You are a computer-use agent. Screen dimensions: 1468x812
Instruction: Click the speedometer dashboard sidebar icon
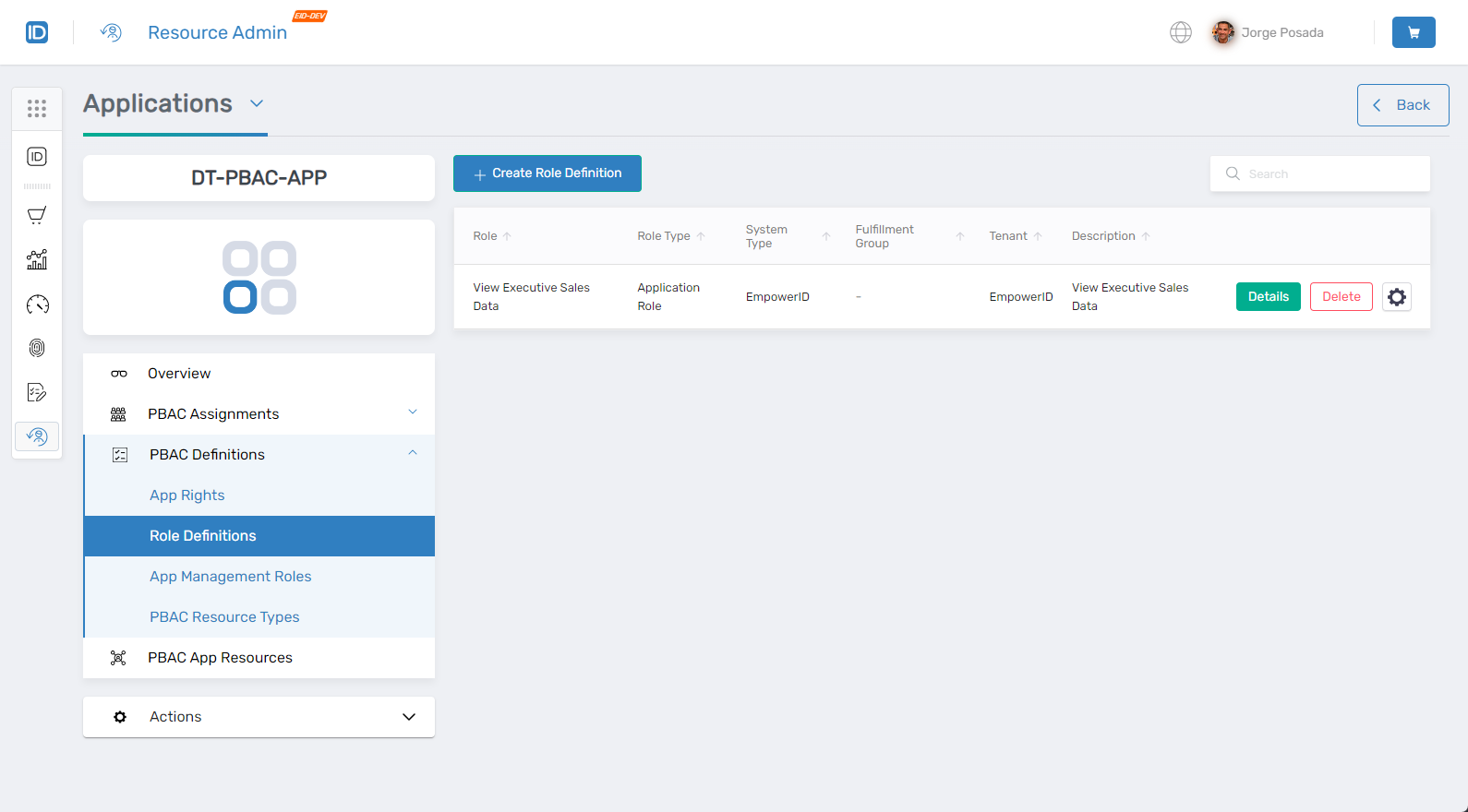pos(37,304)
